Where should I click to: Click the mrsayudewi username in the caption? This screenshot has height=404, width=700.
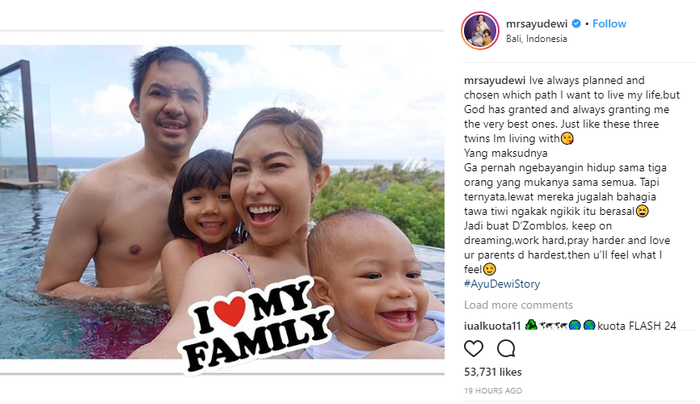click(x=495, y=81)
